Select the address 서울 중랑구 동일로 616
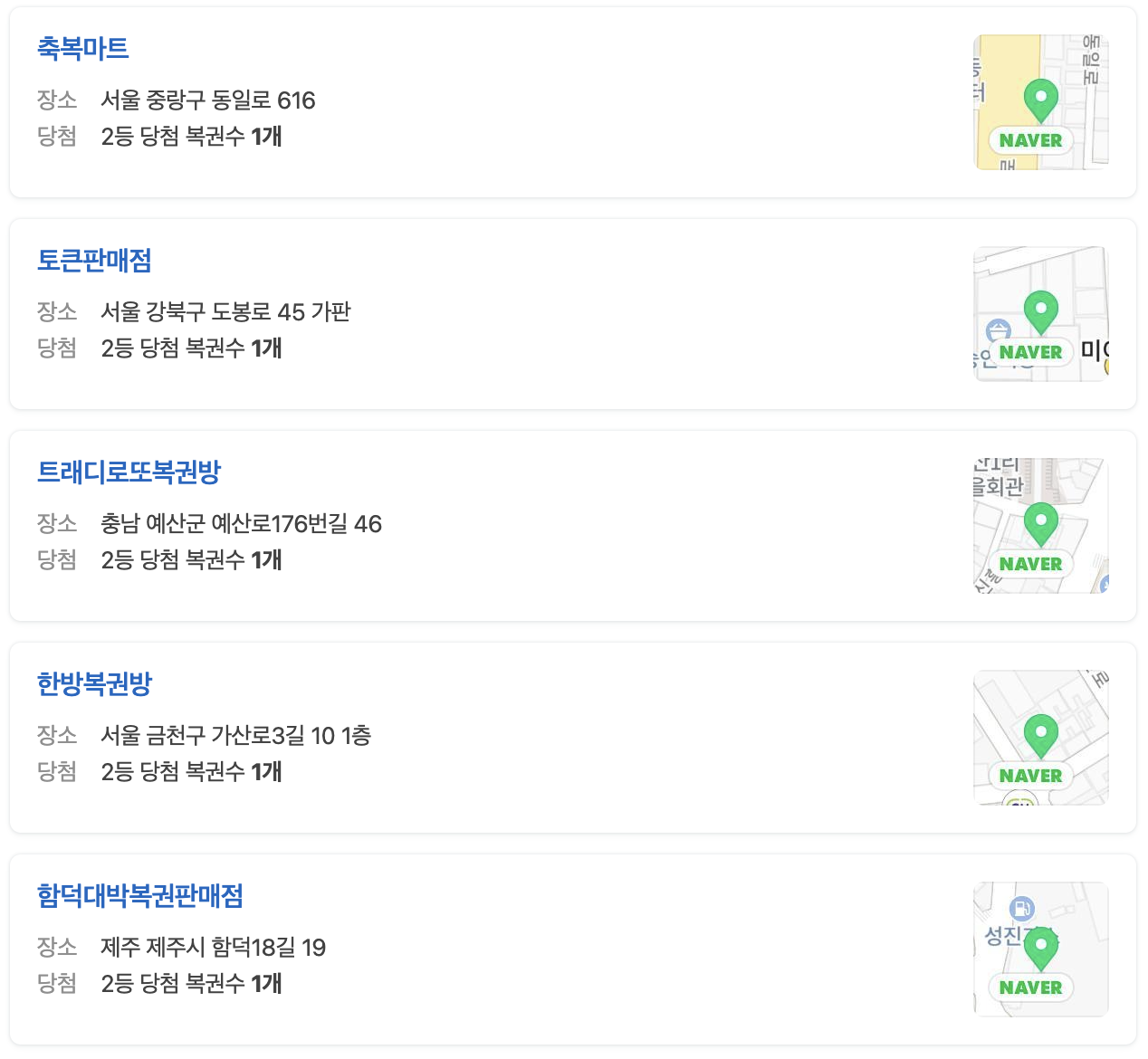 pos(209,101)
